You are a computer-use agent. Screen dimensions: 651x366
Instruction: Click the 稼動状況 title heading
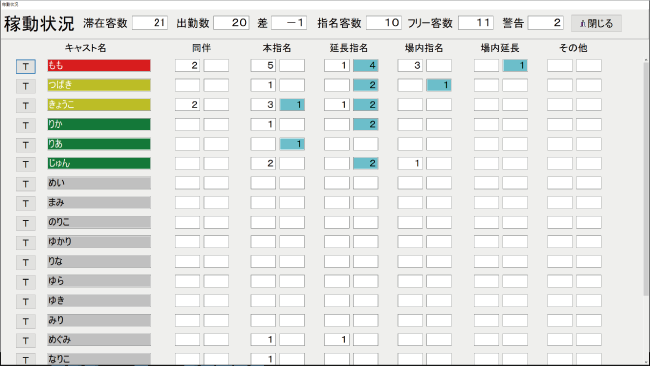(x=39, y=24)
